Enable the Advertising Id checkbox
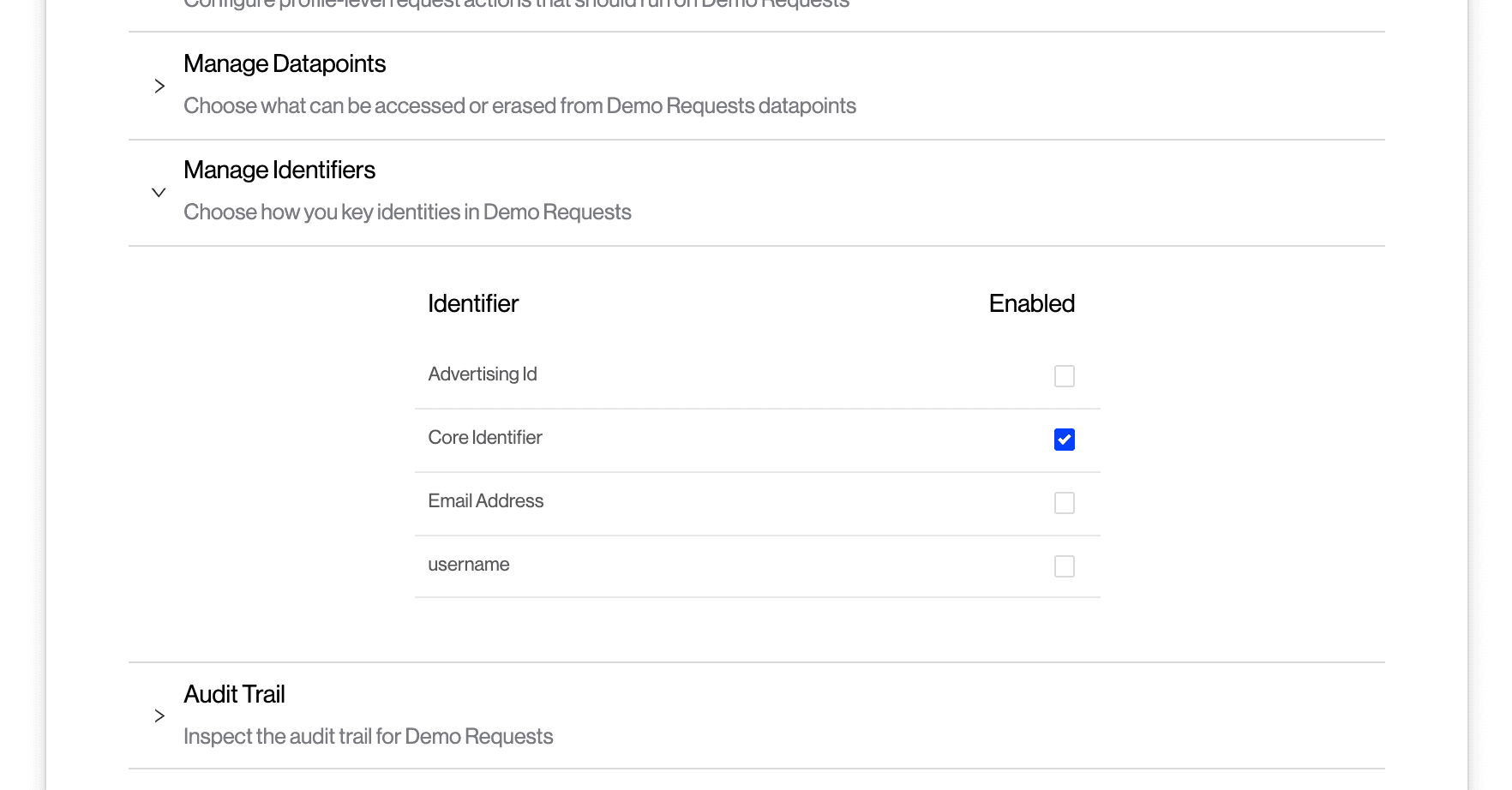The width and height of the screenshot is (1512, 790). (x=1064, y=376)
